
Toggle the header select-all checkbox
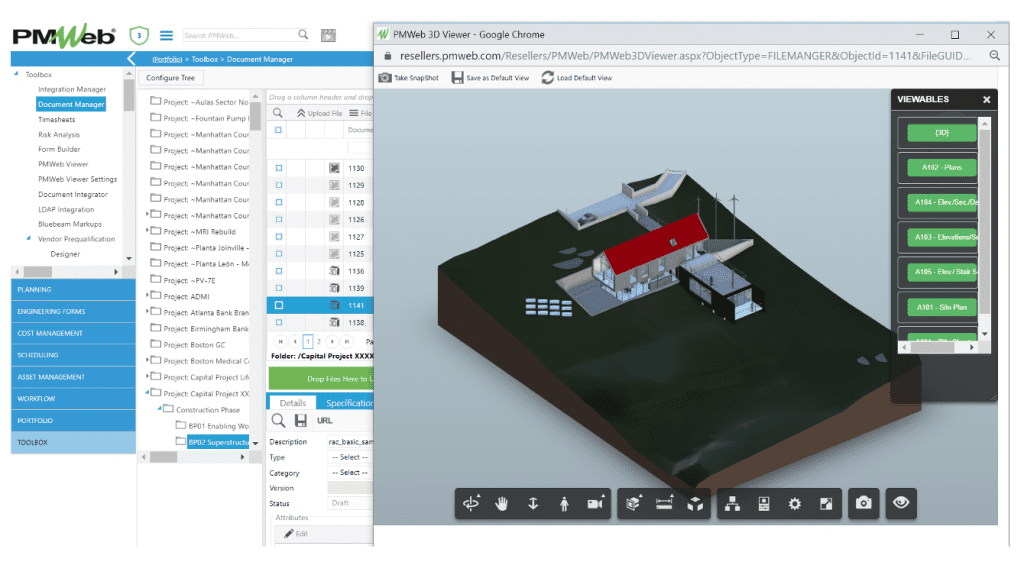point(278,130)
